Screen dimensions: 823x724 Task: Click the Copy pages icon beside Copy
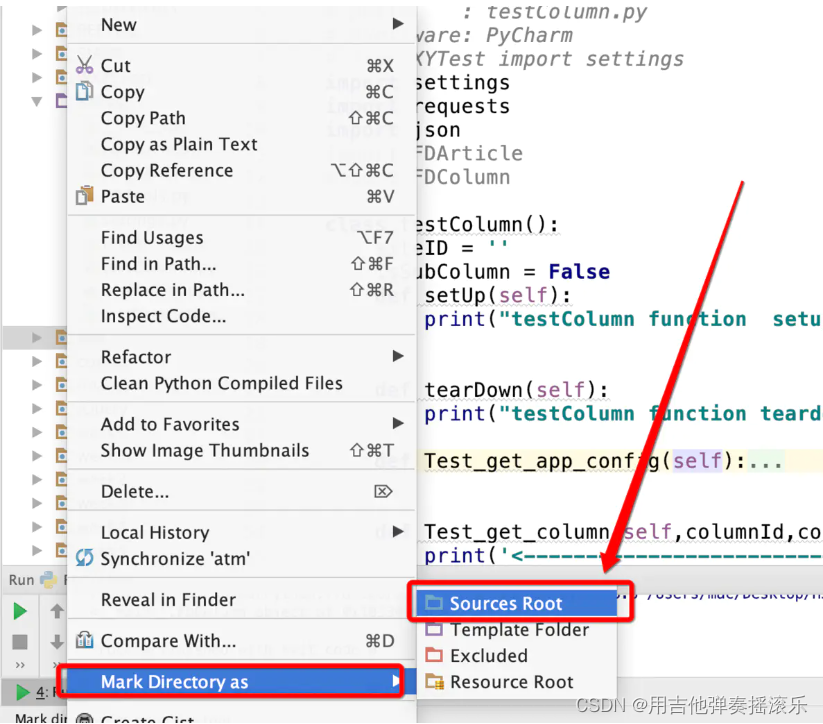click(x=84, y=91)
